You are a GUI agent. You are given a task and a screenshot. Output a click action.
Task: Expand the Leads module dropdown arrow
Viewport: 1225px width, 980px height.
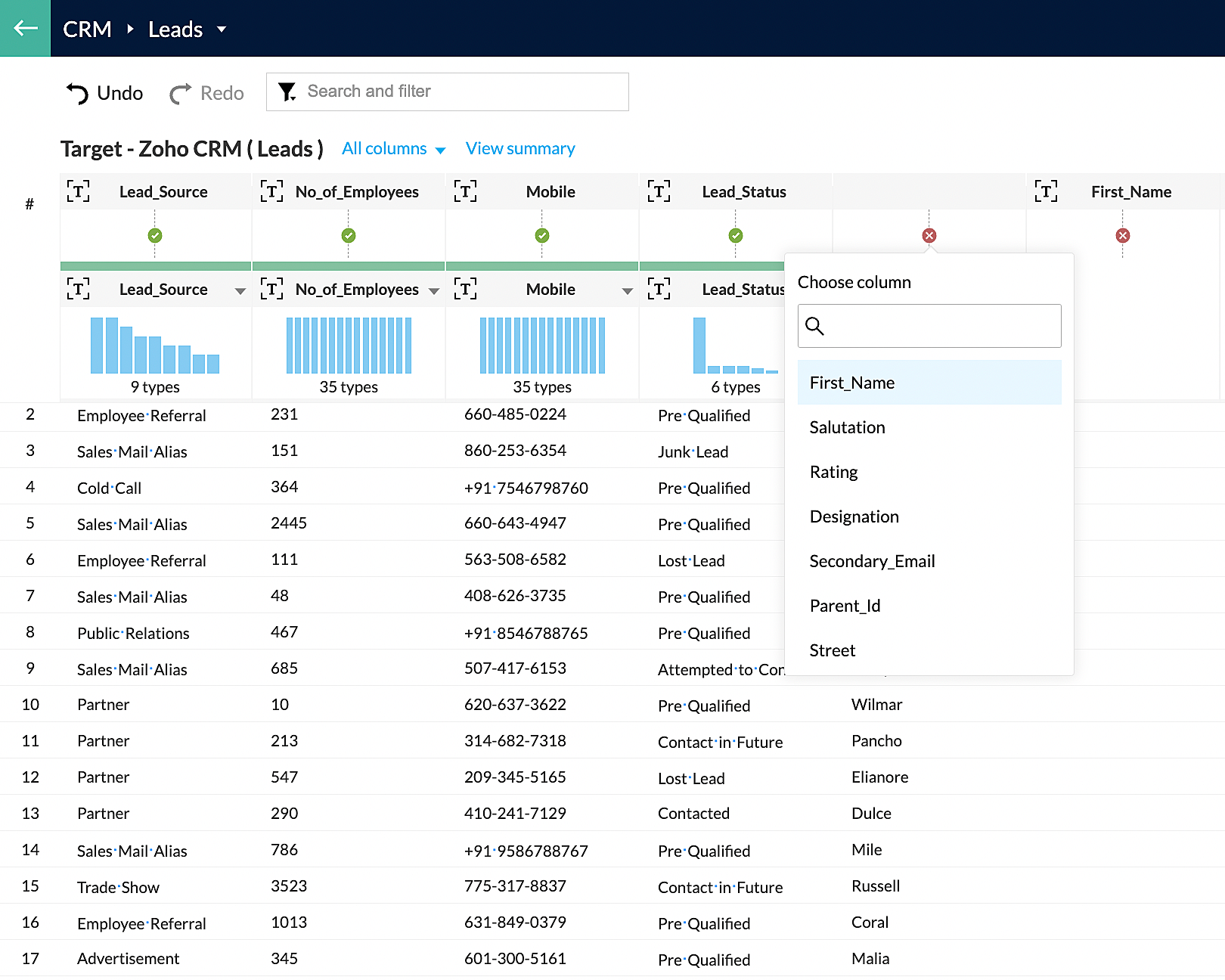[222, 29]
